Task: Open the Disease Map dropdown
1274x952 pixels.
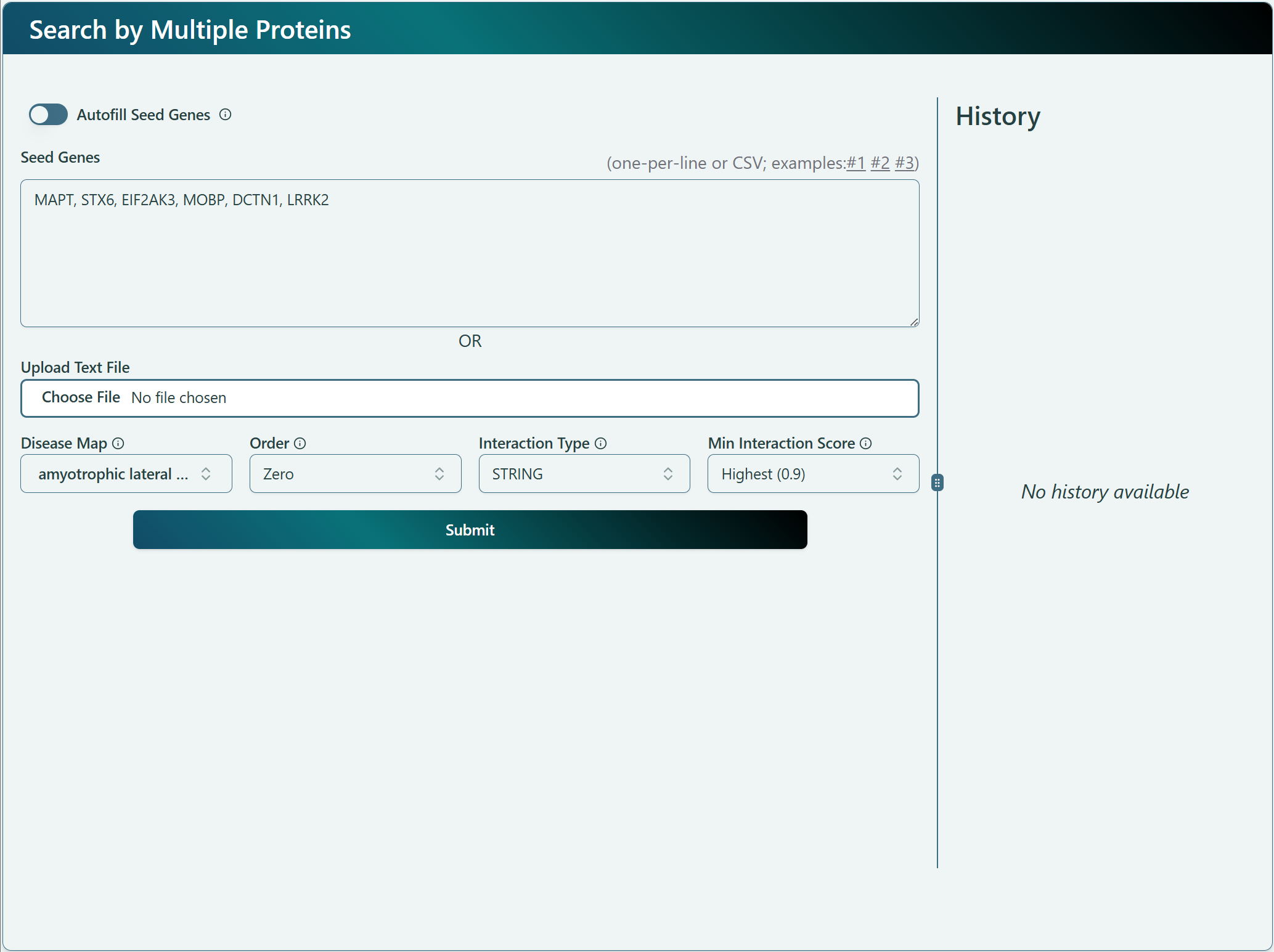Action: pos(126,474)
